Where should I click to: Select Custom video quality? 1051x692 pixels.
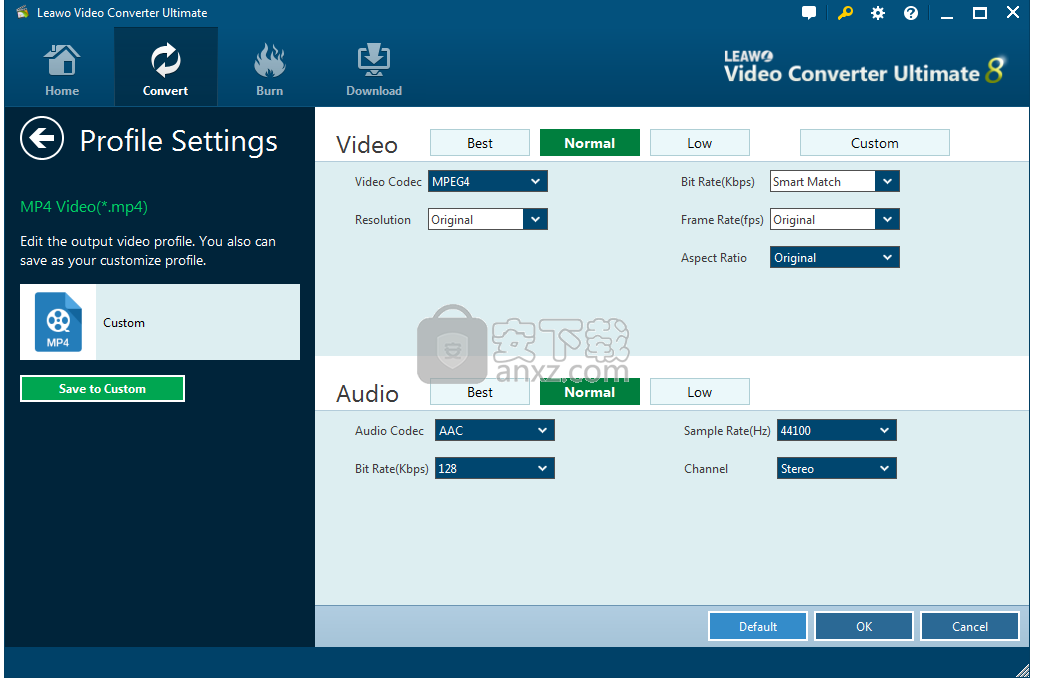pyautogui.click(x=875, y=143)
